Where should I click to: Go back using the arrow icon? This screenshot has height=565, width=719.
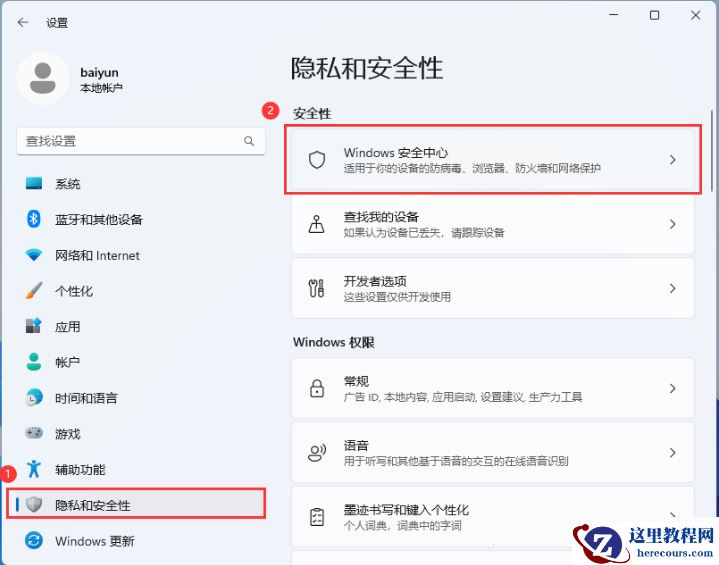coord(23,22)
